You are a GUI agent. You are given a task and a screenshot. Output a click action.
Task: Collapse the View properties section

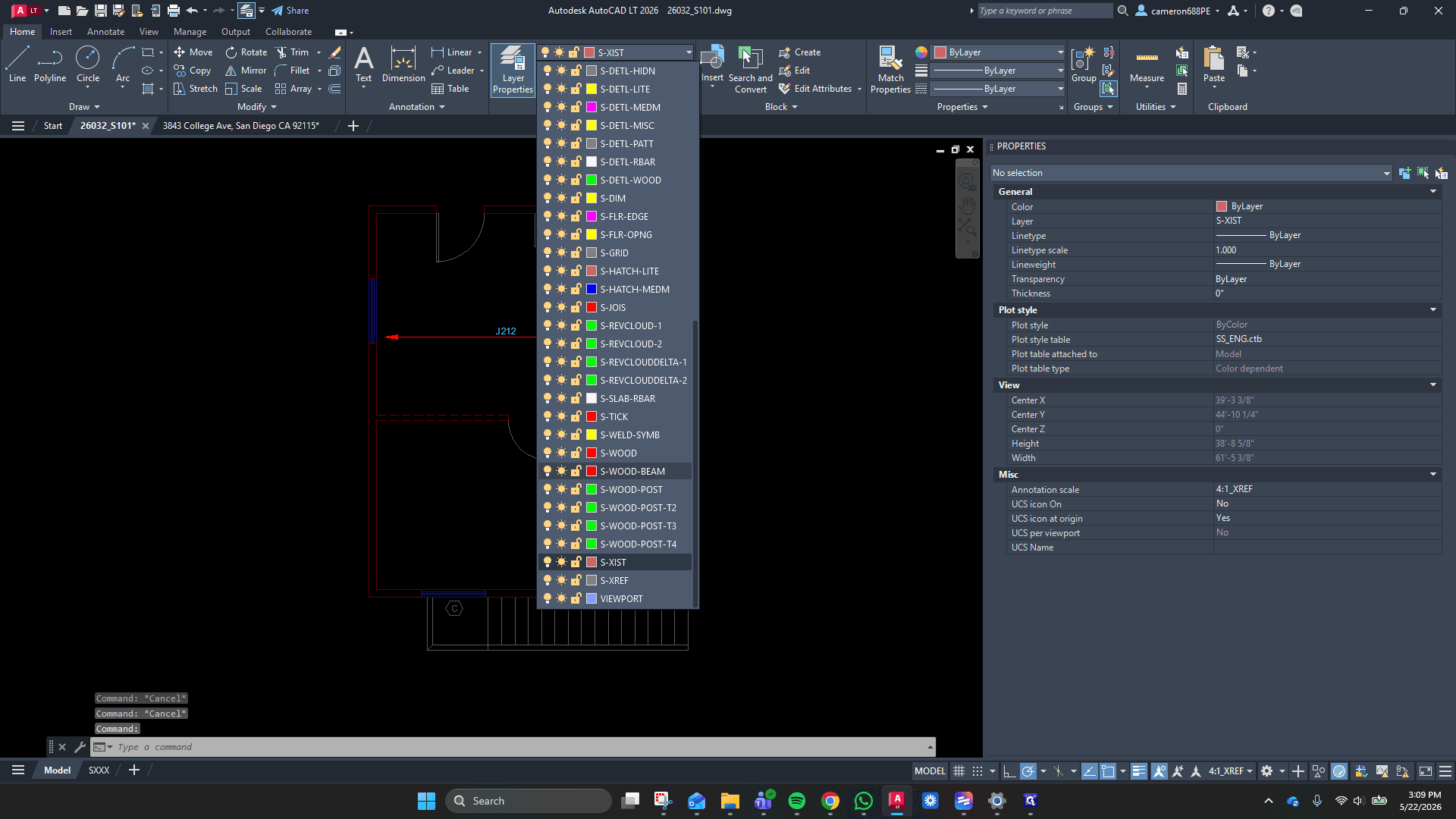(x=1433, y=384)
